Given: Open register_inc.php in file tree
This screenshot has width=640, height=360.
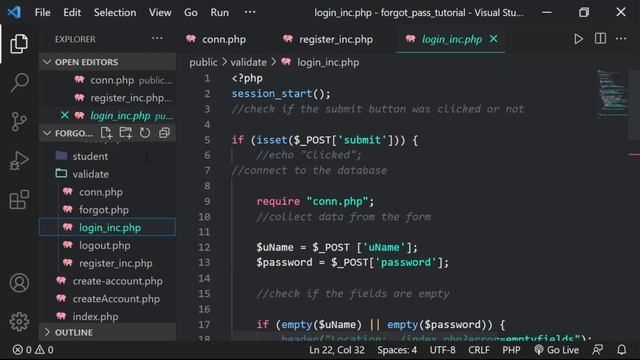Looking at the screenshot, I should tap(107, 263).
